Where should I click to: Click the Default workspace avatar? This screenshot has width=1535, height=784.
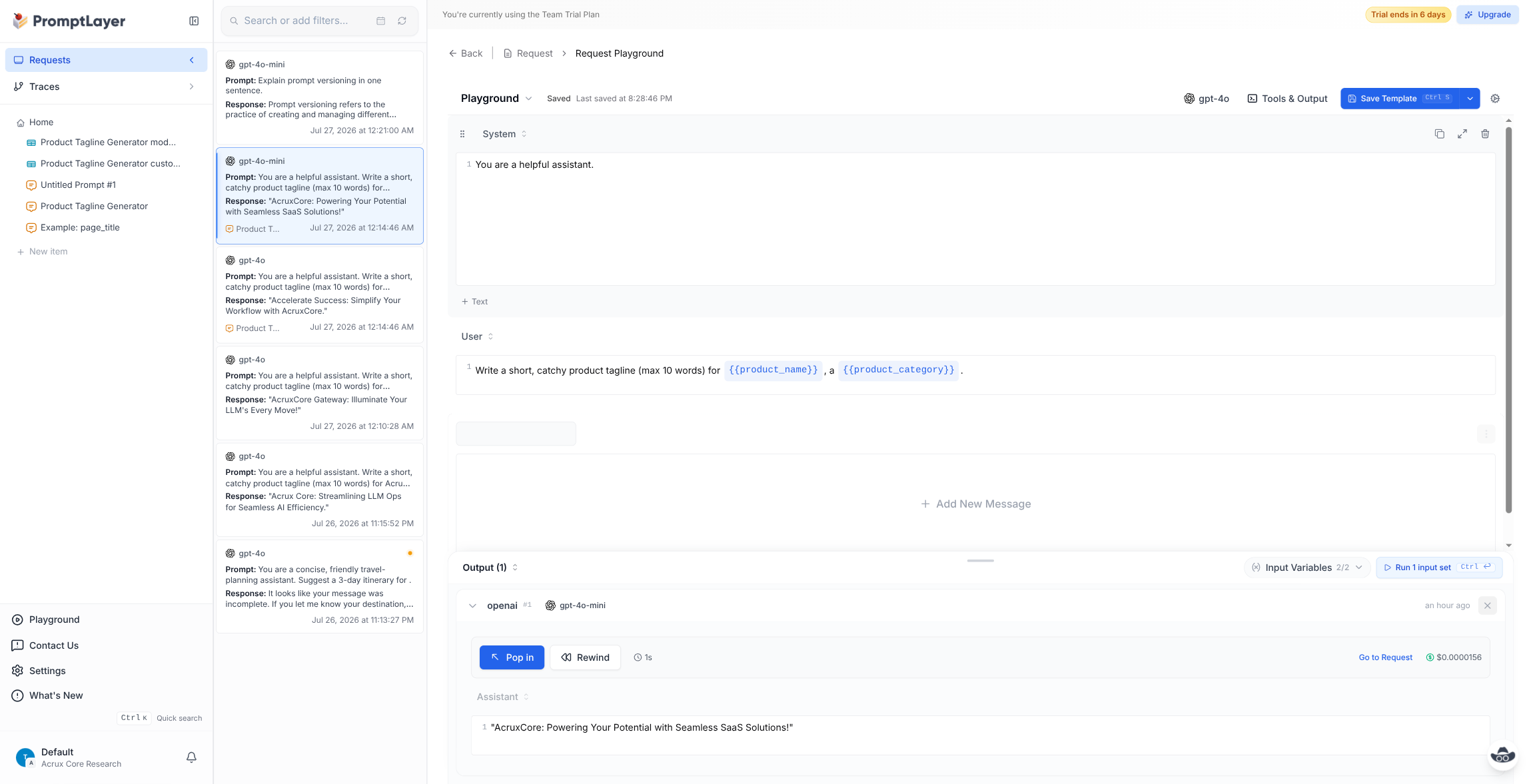click(x=25, y=757)
